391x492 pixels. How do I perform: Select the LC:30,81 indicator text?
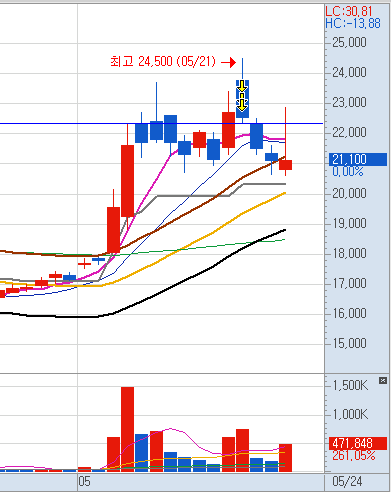coord(349,11)
